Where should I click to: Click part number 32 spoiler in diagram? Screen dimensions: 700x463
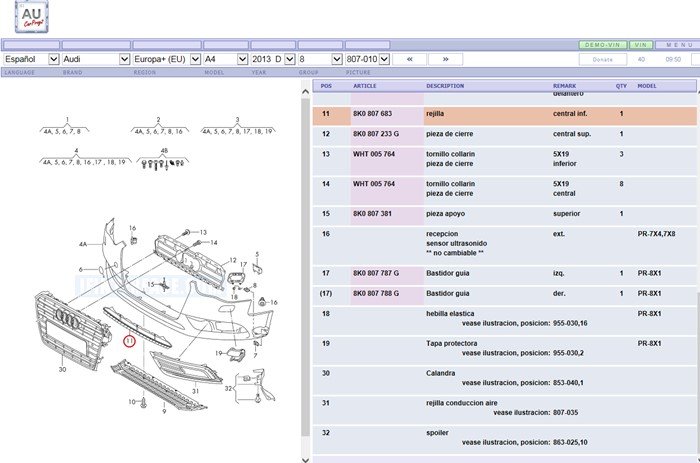[228, 388]
